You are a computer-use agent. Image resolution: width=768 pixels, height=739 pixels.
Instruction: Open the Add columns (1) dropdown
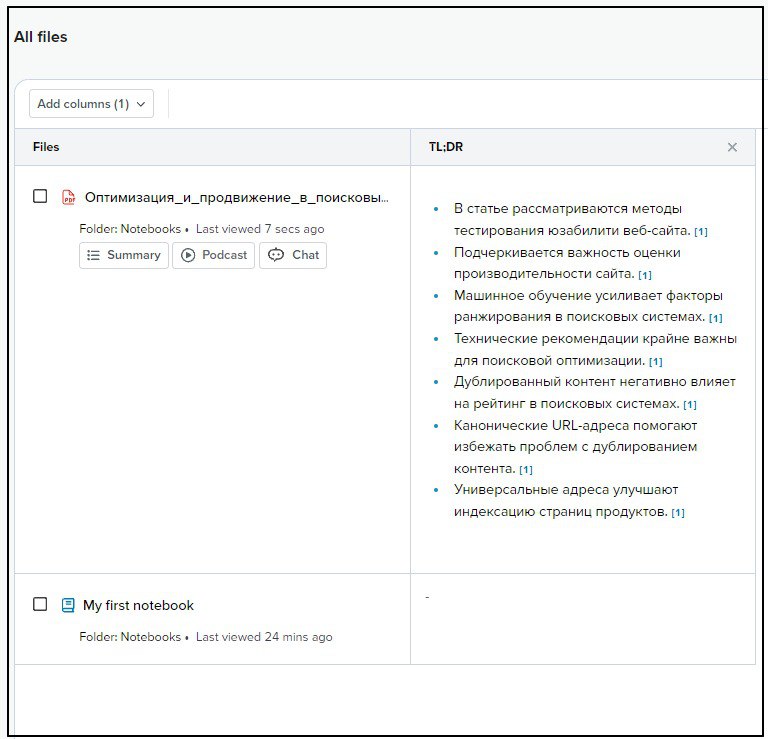[91, 104]
